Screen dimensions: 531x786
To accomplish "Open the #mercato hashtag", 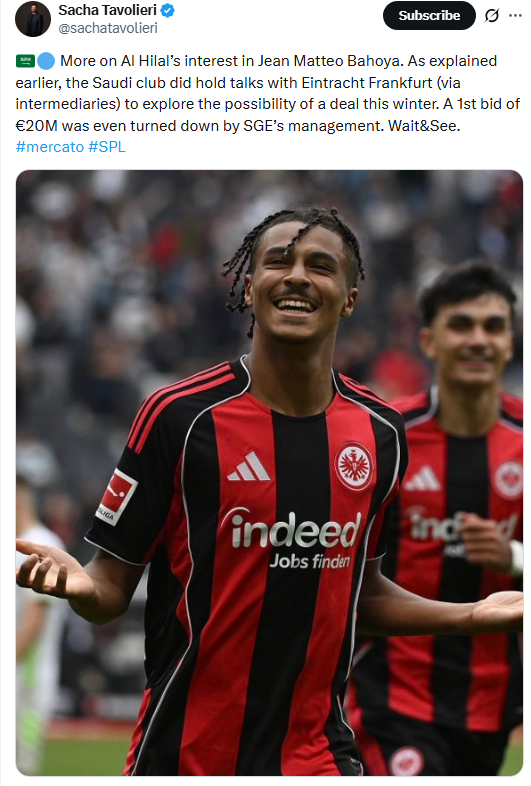I will point(50,147).
